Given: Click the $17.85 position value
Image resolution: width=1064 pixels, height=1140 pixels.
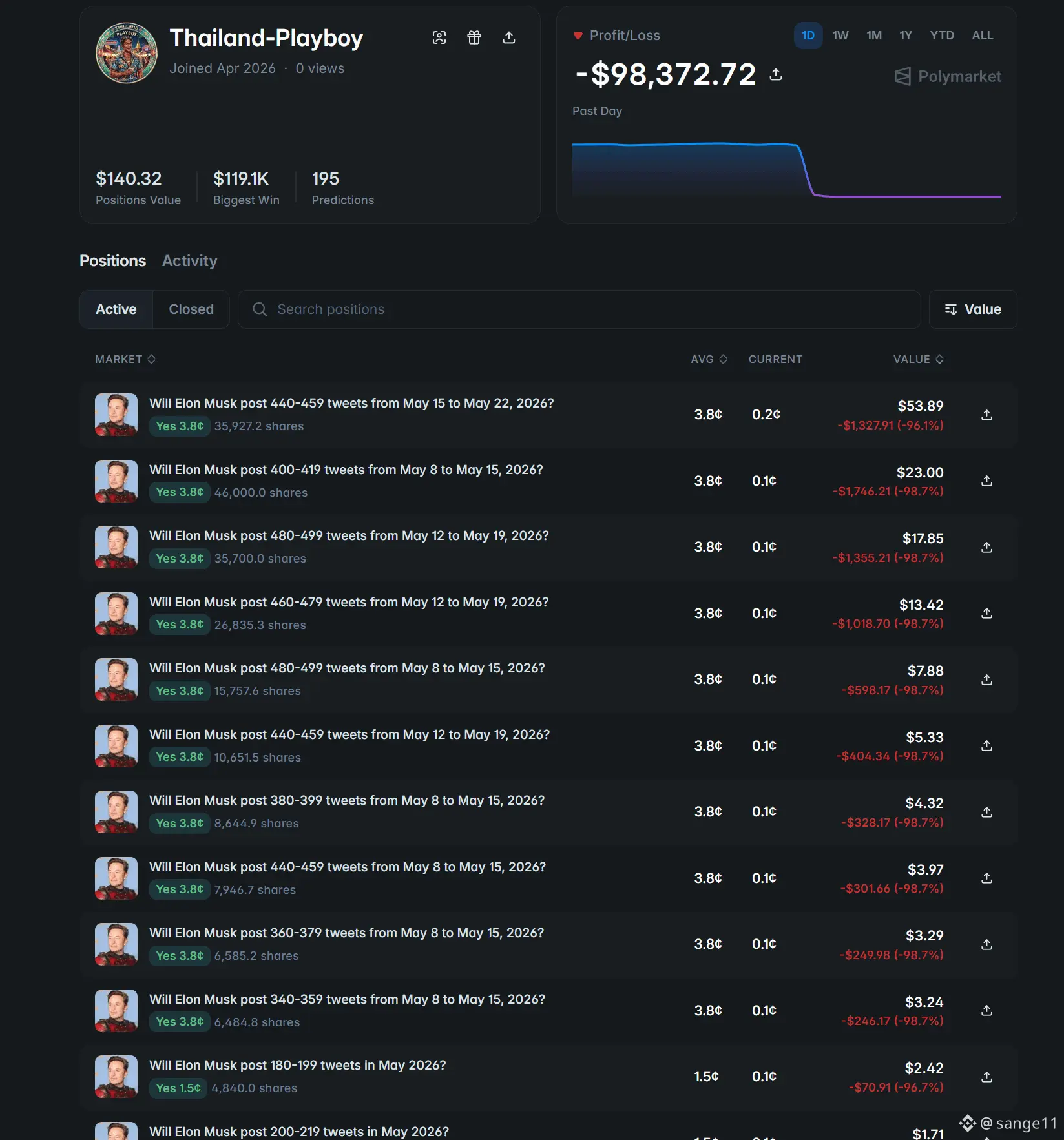Looking at the screenshot, I should 923,538.
